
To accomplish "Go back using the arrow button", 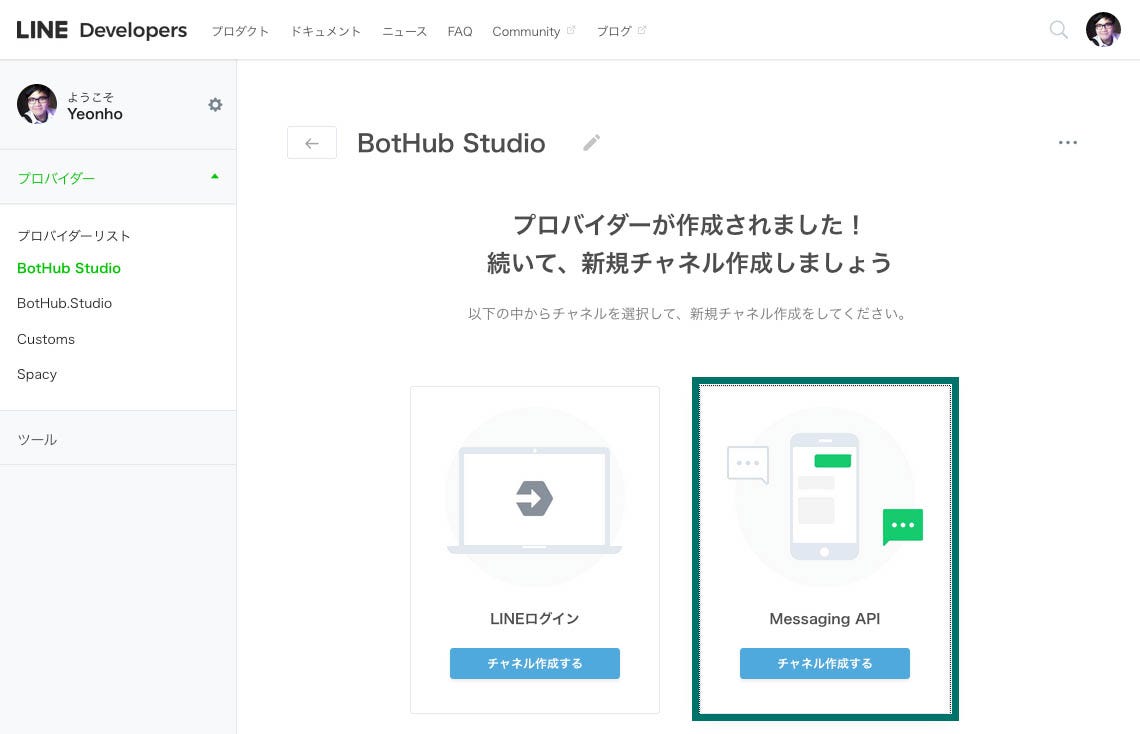I will click(311, 142).
